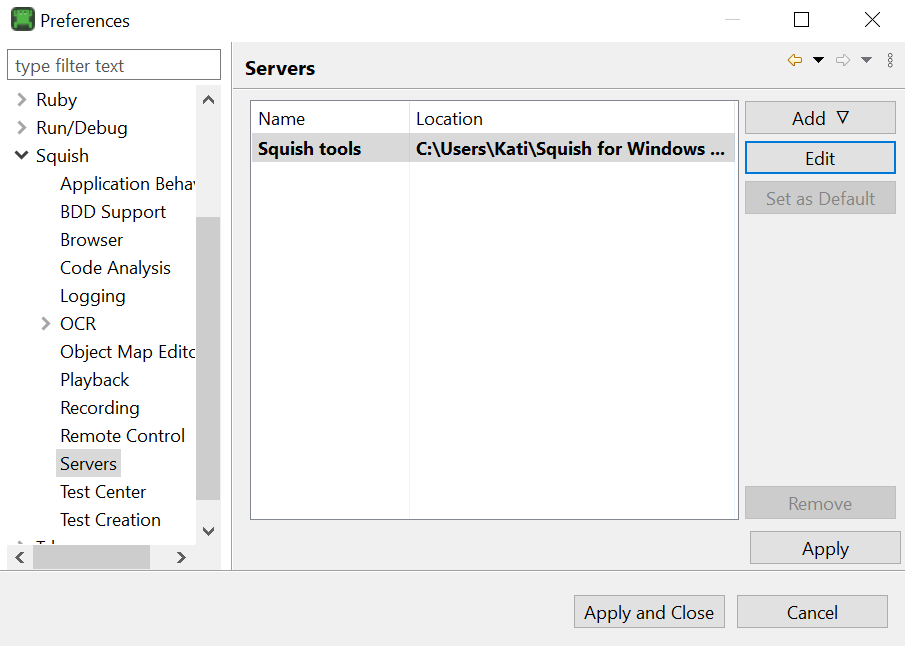Open the View Menu via the vertical dots icon
905x646 pixels.
[x=889, y=60]
